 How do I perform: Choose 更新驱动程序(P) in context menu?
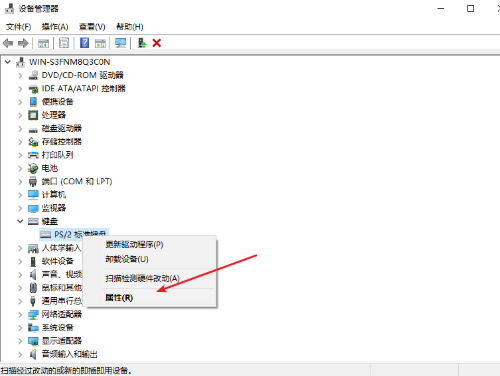(x=134, y=244)
